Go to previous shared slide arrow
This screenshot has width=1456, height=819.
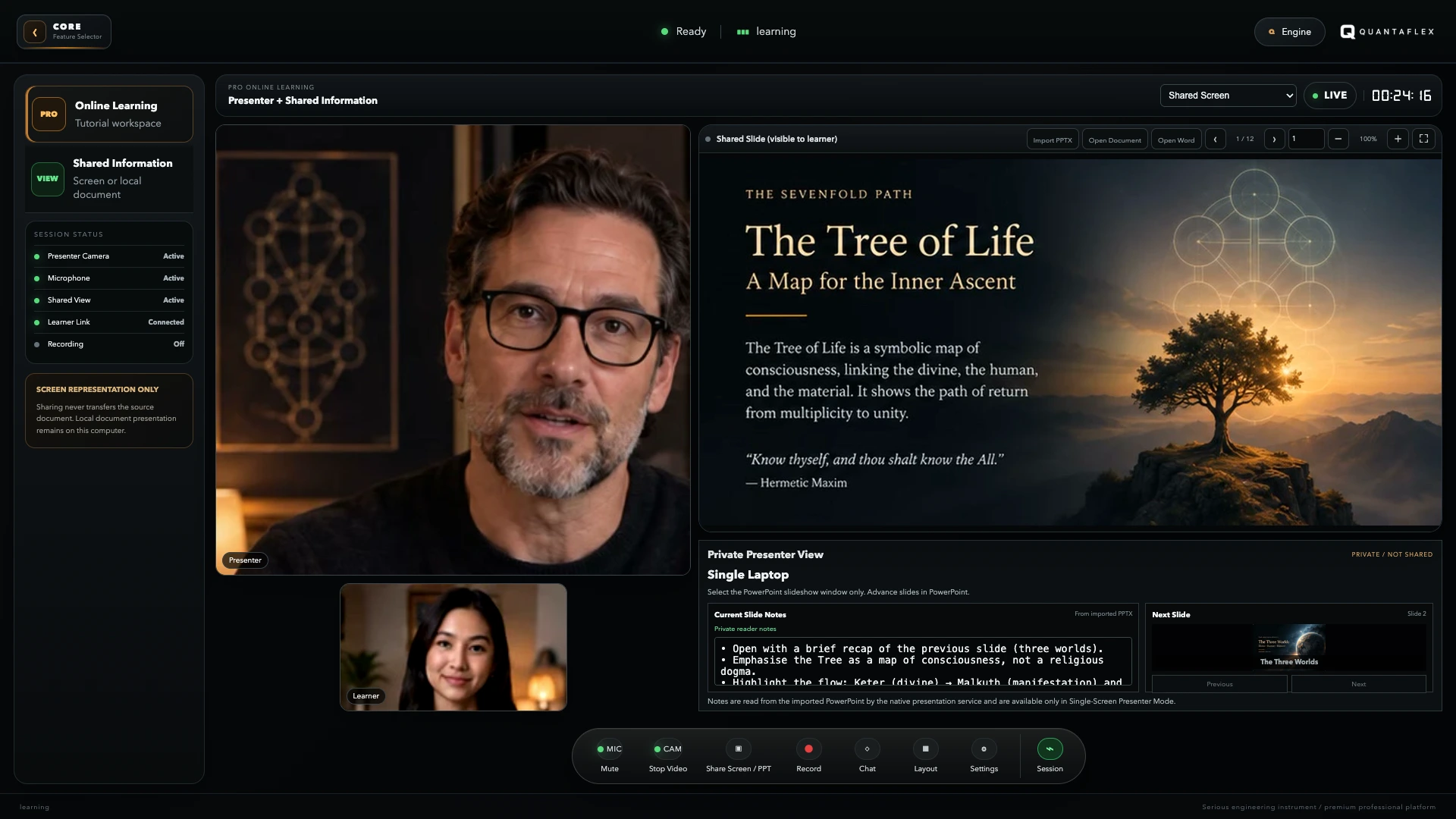[x=1215, y=139]
